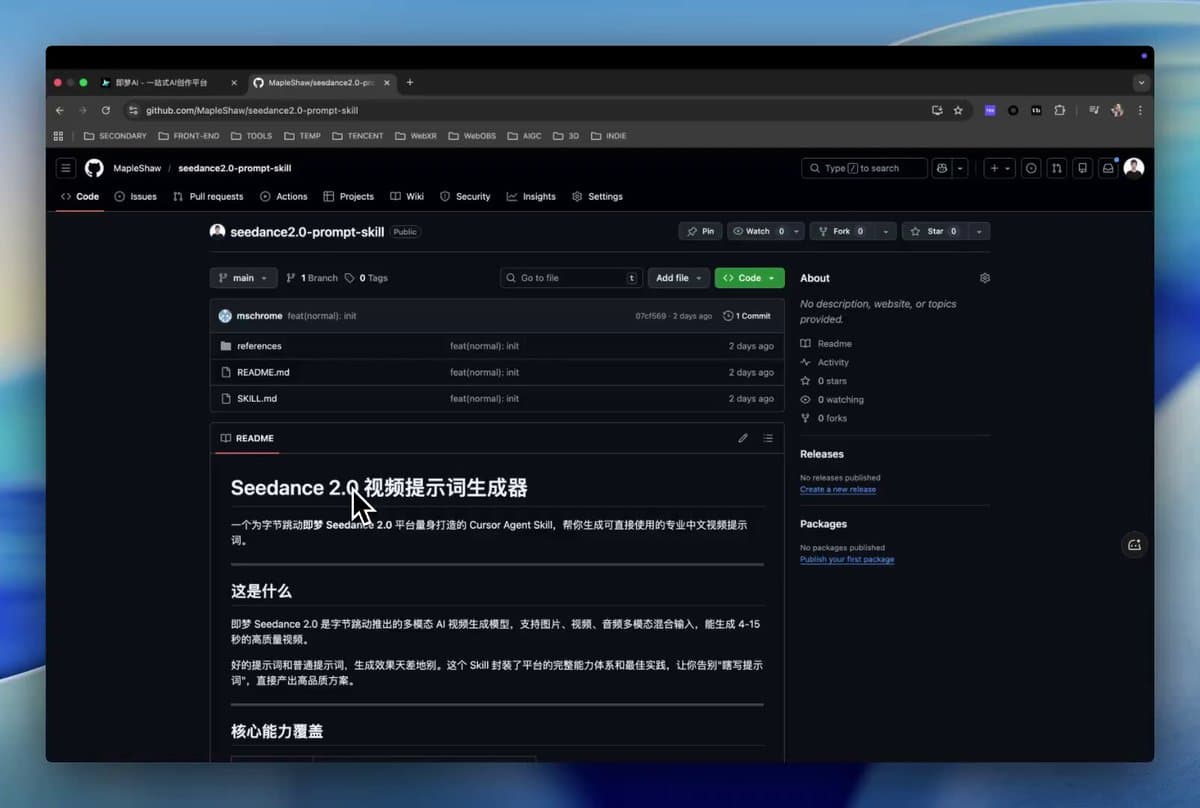1200x808 pixels.
Task: Click the GitHub Octocat logo
Action: (94, 168)
